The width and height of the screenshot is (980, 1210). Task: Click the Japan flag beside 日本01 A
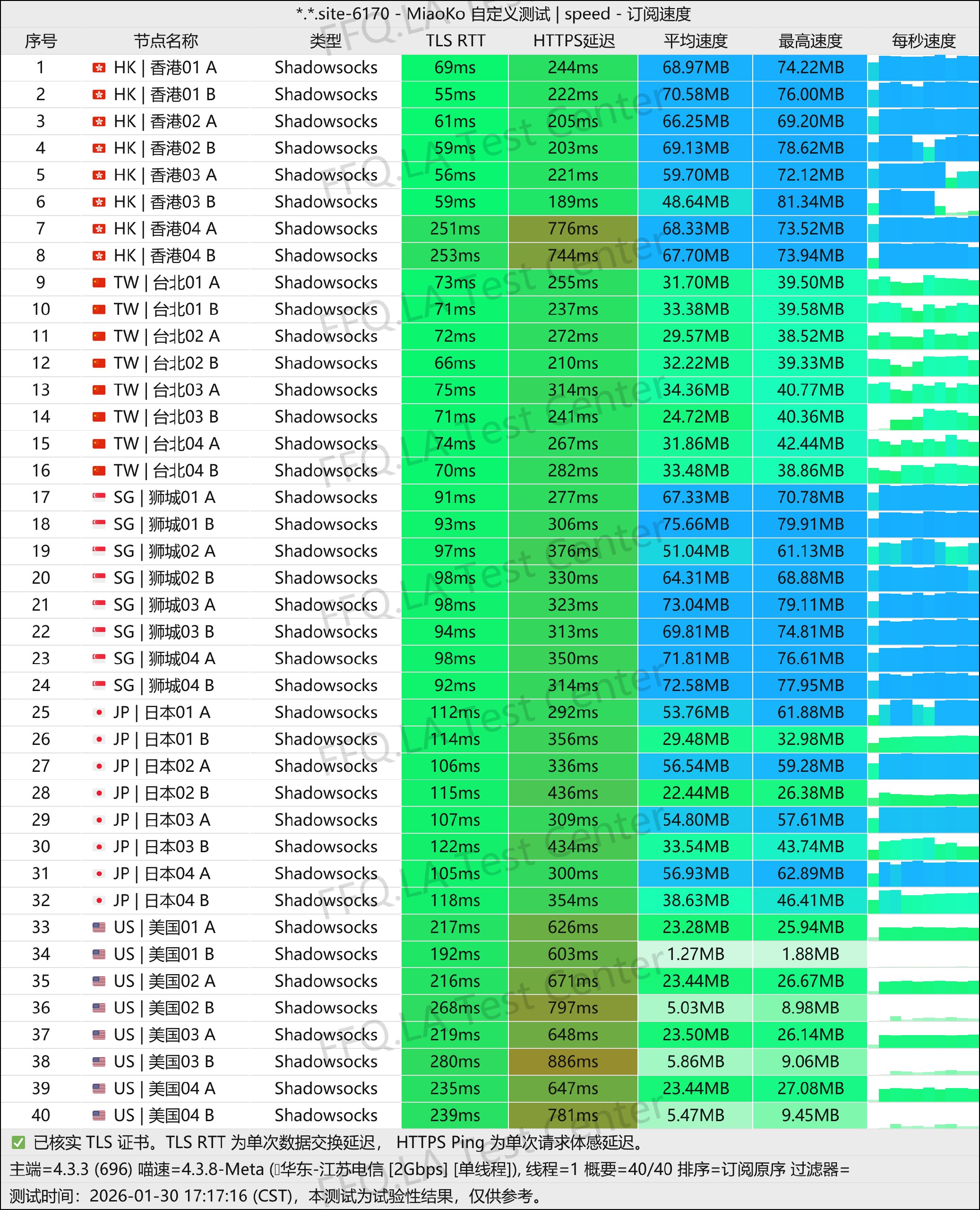[99, 712]
